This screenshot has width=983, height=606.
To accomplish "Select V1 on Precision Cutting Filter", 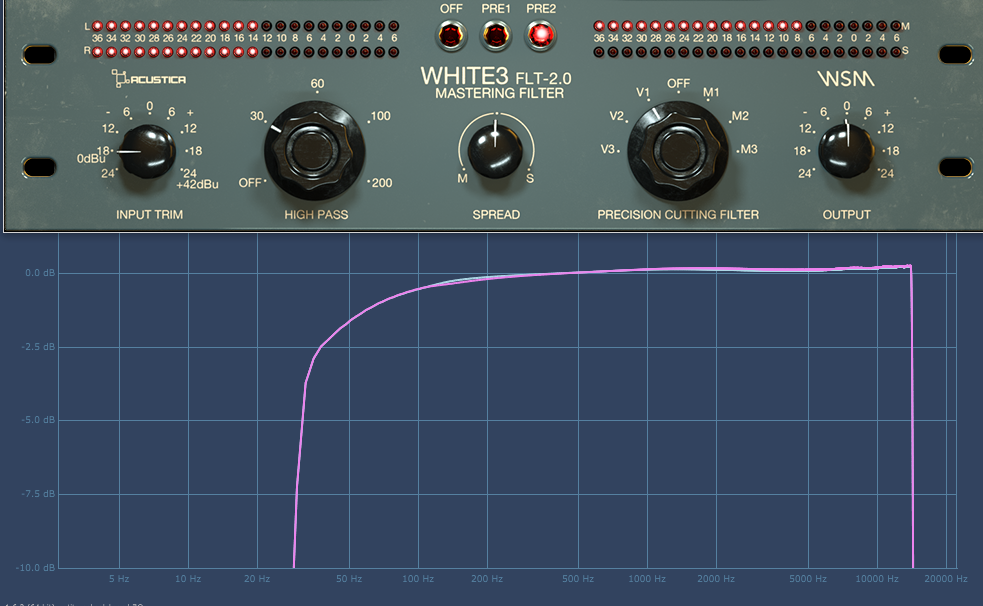I will tap(643, 93).
